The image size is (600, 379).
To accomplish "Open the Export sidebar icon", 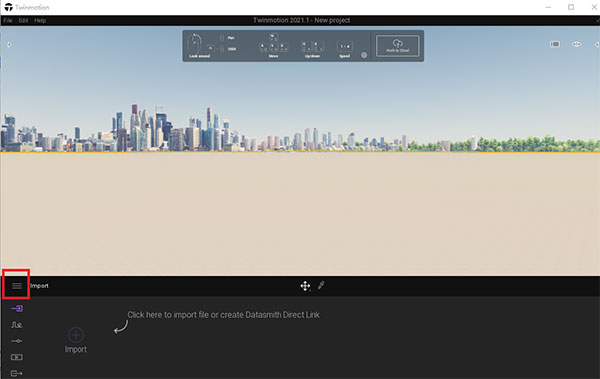I will (x=16, y=373).
